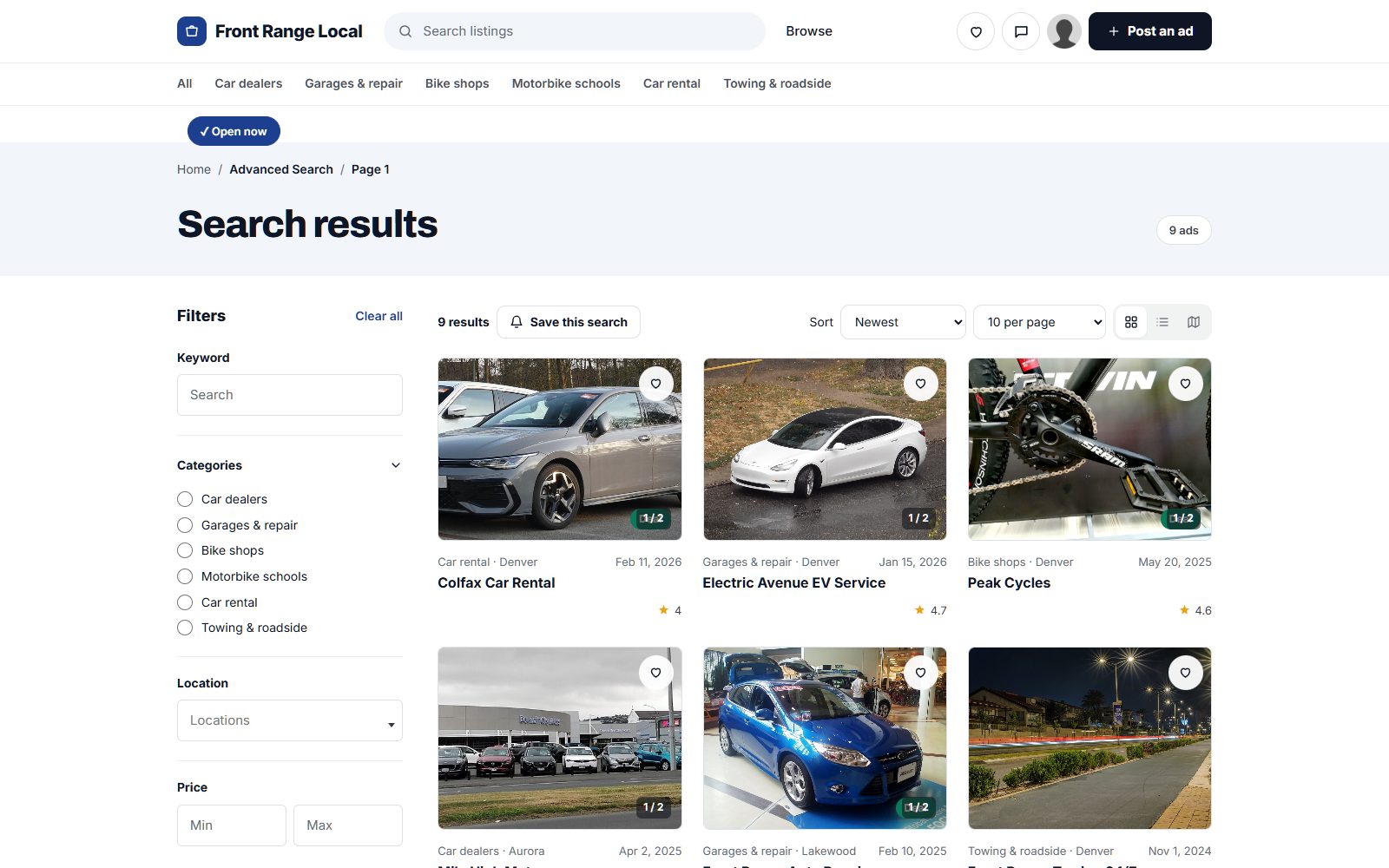Open the Peak Cycles listing thumbnail
The height and width of the screenshot is (868, 1389).
pyautogui.click(x=1089, y=449)
